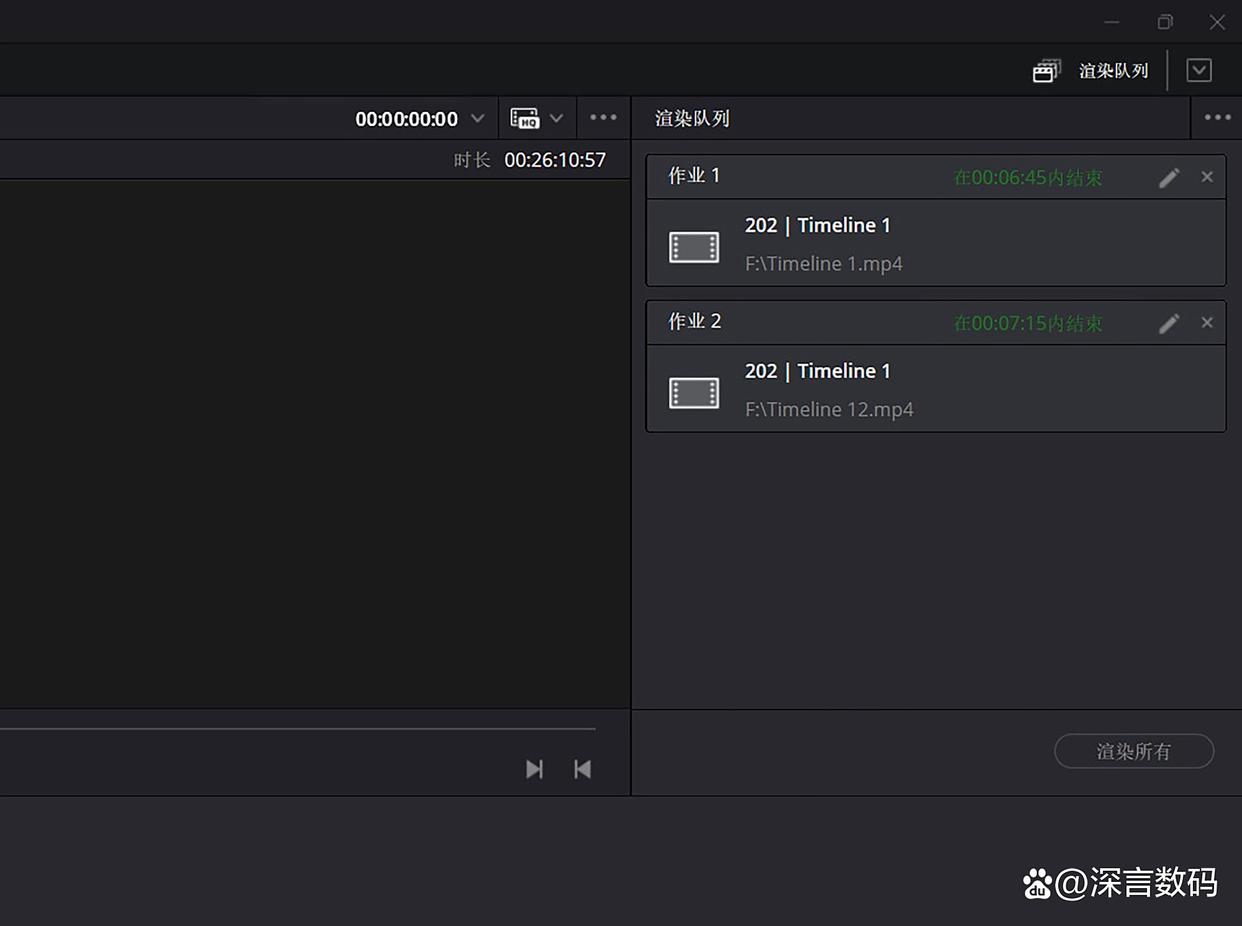Delete job 2 using its X icon

(1207, 323)
